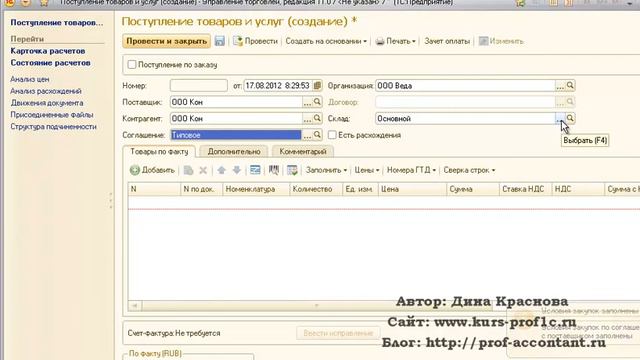
Task: Click the Количество column header
Action: click(x=316, y=189)
